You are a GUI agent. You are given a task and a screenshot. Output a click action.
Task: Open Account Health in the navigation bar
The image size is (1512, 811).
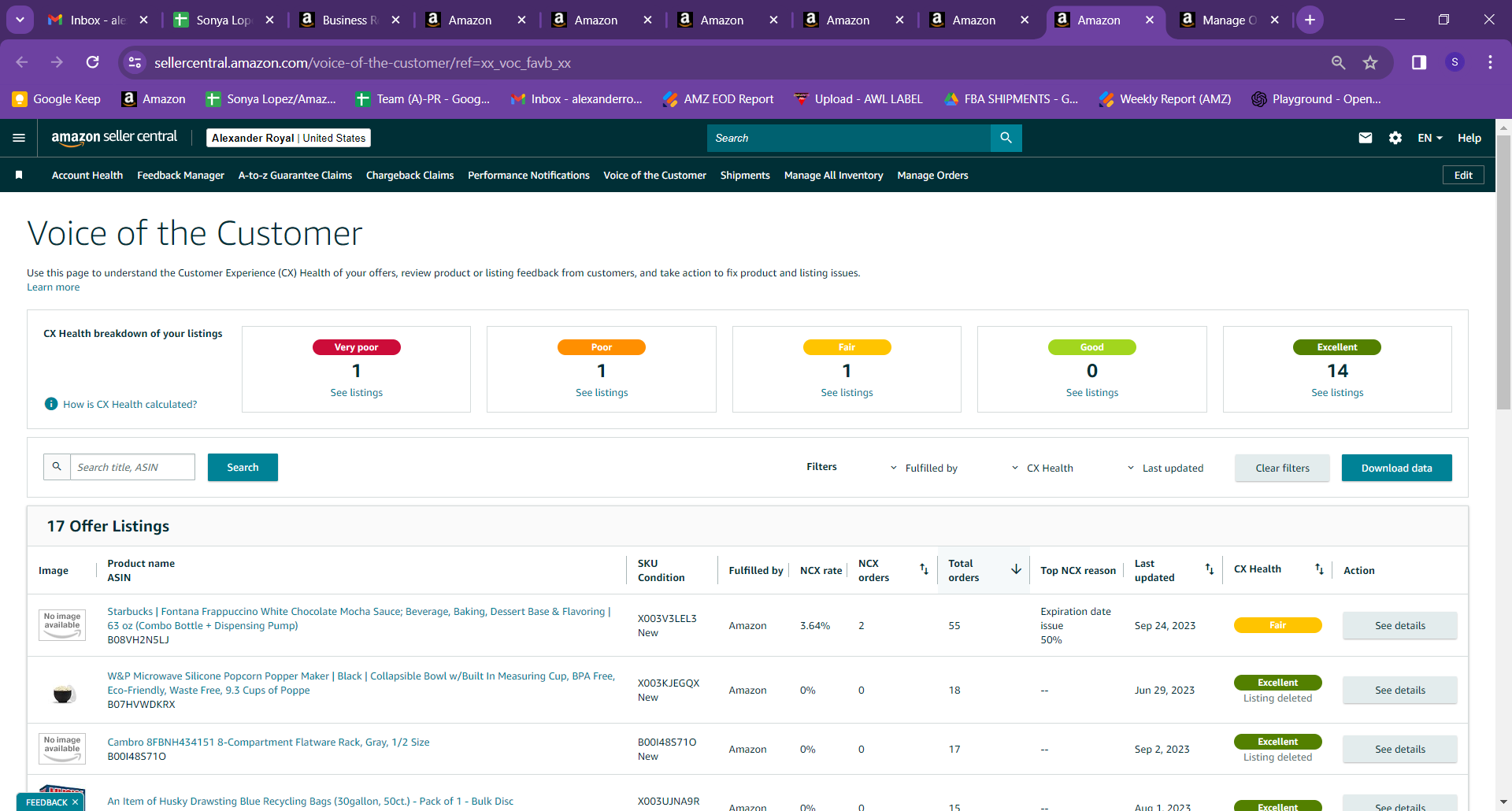[x=87, y=175]
